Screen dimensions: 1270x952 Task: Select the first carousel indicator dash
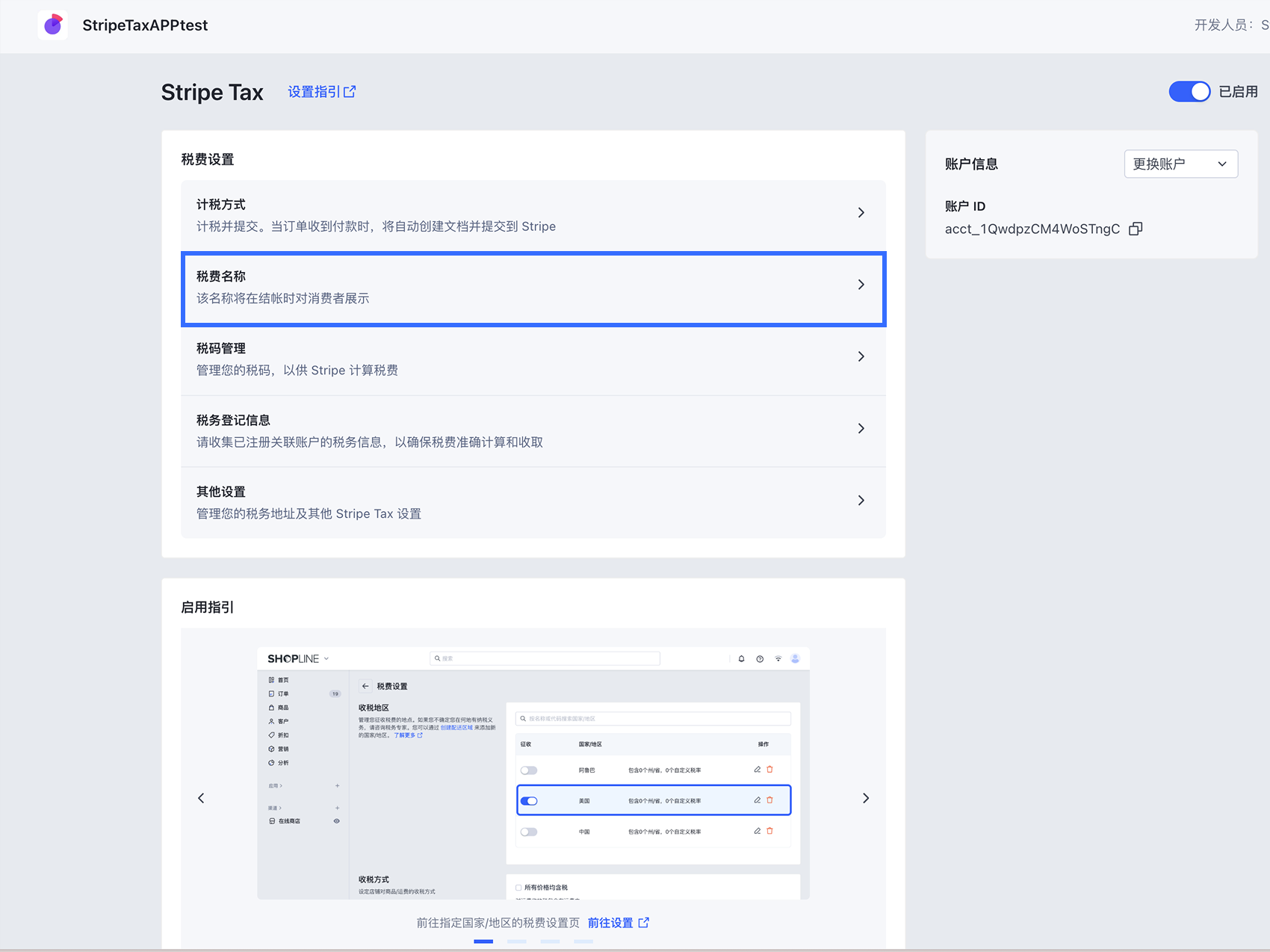483,942
